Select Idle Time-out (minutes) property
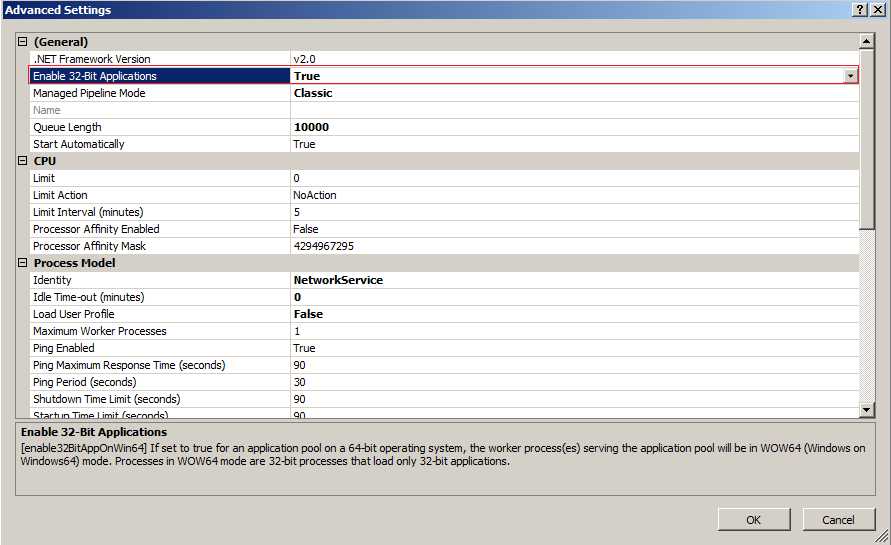This screenshot has width=891, height=545. coord(89,297)
